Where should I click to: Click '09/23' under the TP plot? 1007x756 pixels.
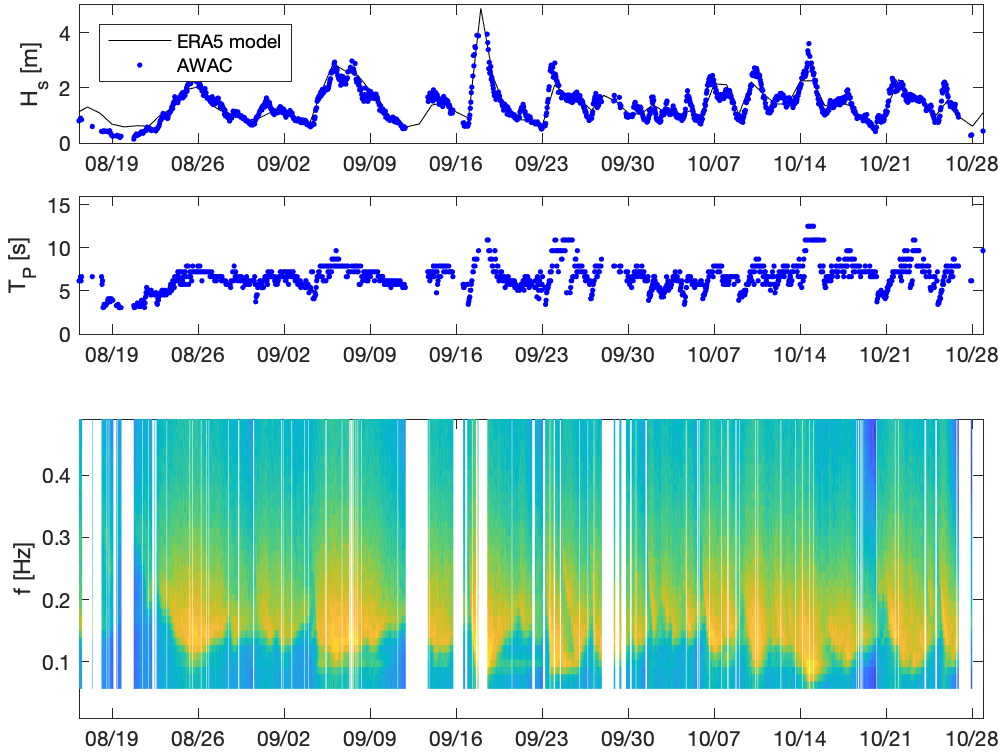542,355
